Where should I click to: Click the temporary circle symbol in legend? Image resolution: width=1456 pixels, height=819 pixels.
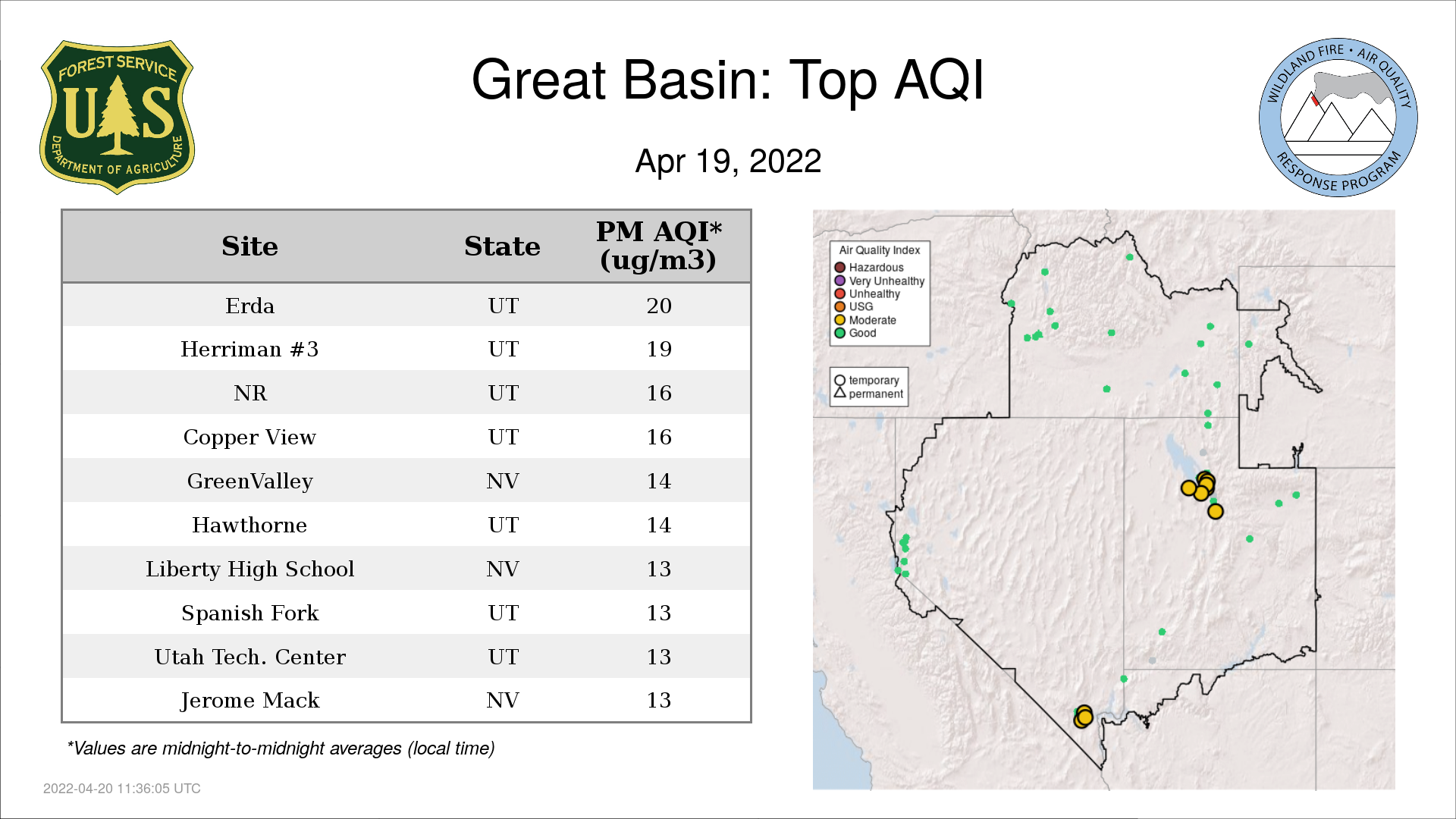point(839,380)
